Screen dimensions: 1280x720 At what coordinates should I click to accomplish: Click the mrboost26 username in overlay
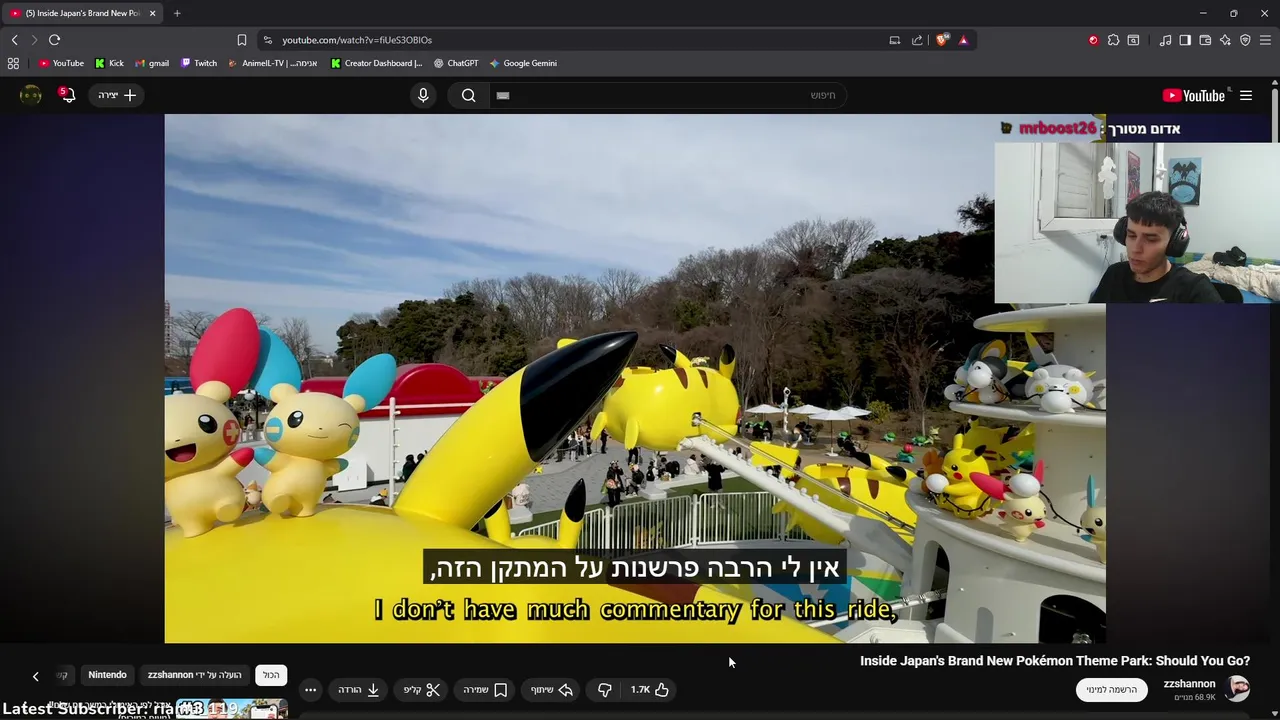[x=1057, y=128]
